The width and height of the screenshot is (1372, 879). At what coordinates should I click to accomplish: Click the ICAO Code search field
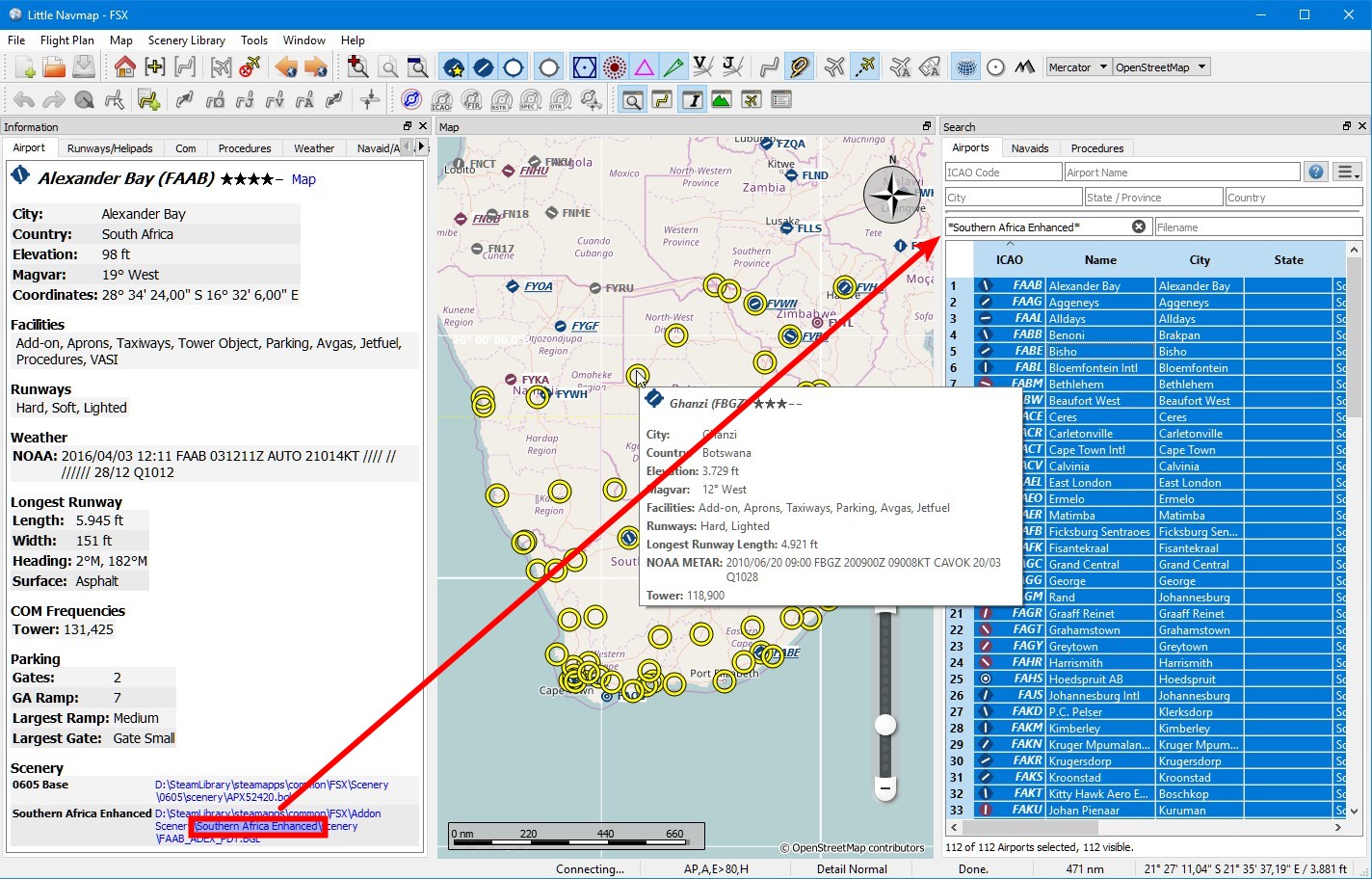coord(1003,172)
